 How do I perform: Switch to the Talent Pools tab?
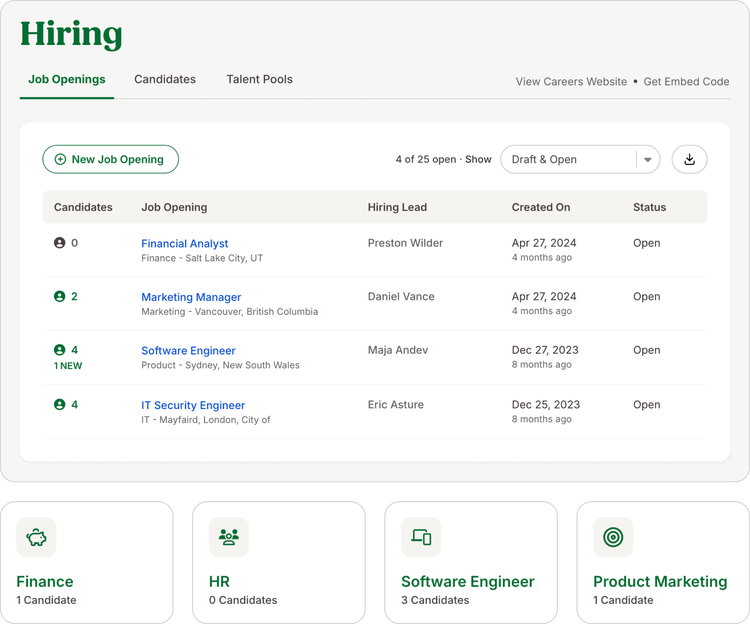259,79
